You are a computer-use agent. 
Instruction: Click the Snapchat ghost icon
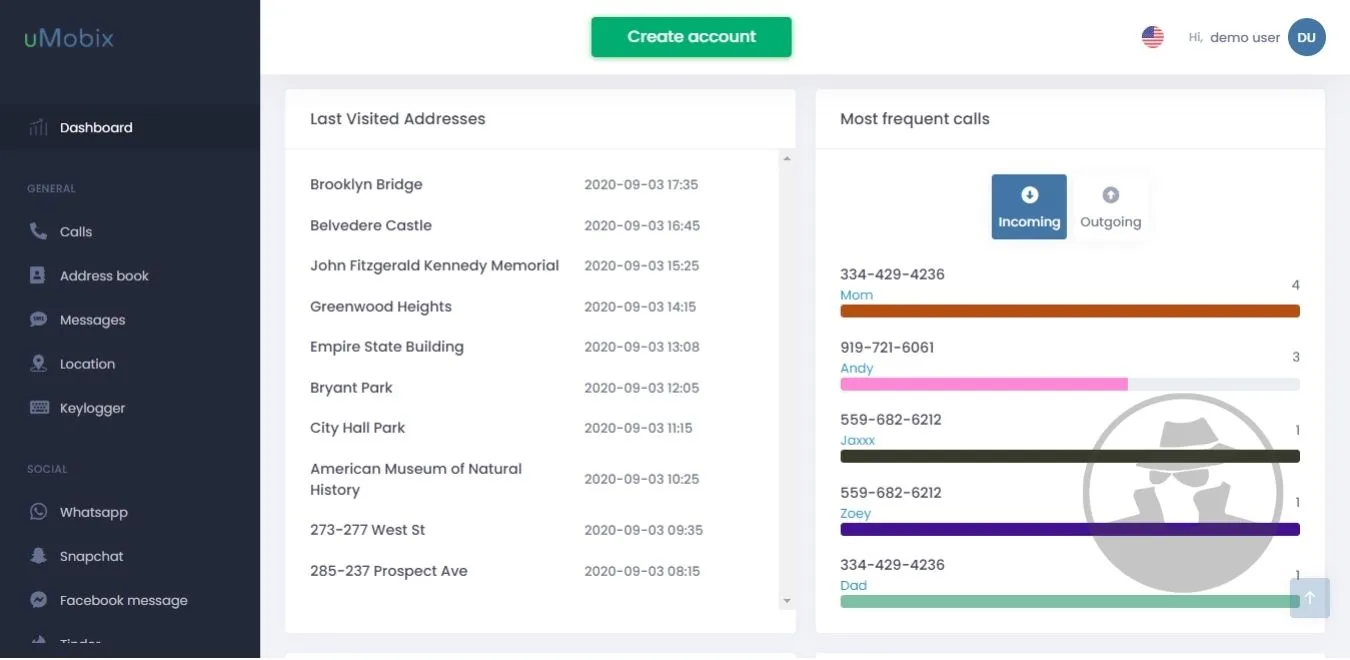[x=38, y=556]
